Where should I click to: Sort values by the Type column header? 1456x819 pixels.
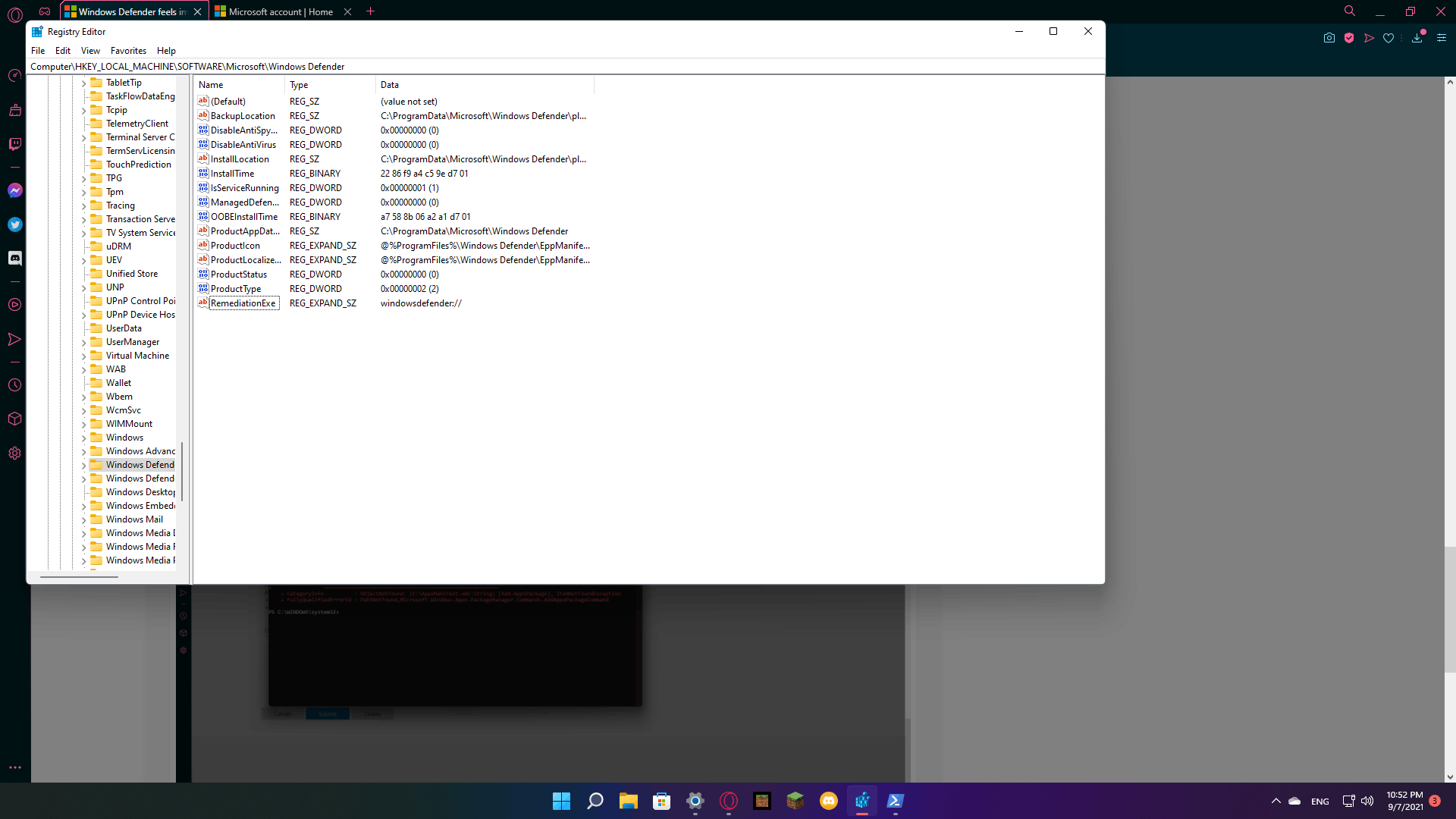coord(331,85)
